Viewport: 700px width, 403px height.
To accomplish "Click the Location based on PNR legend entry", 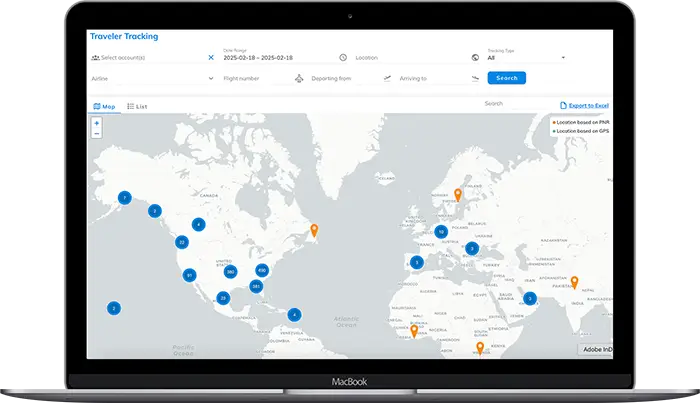I will [581, 122].
